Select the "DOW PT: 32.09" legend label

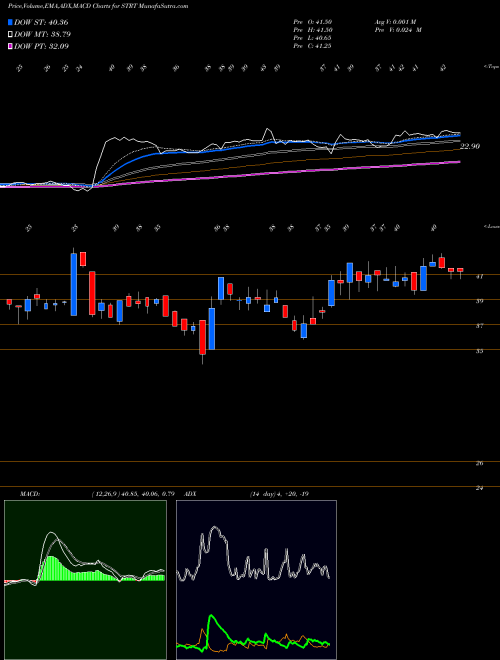pyautogui.click(x=42, y=46)
